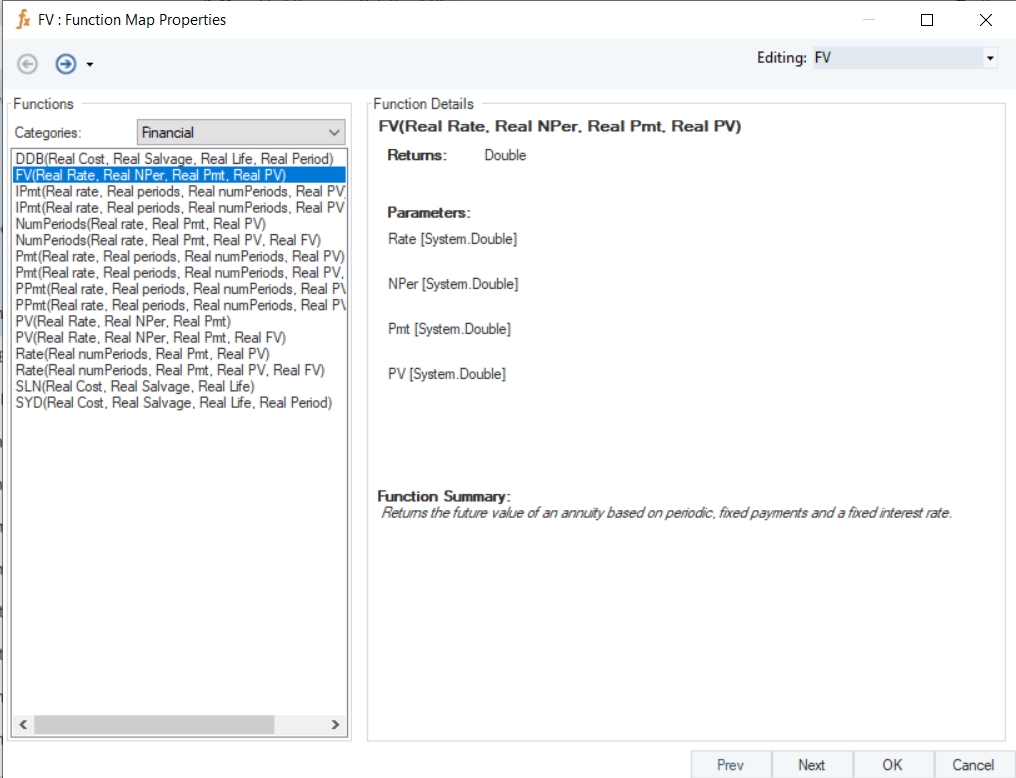This screenshot has width=1016, height=778.
Task: Click the back navigation arrow icon
Action: 28,64
